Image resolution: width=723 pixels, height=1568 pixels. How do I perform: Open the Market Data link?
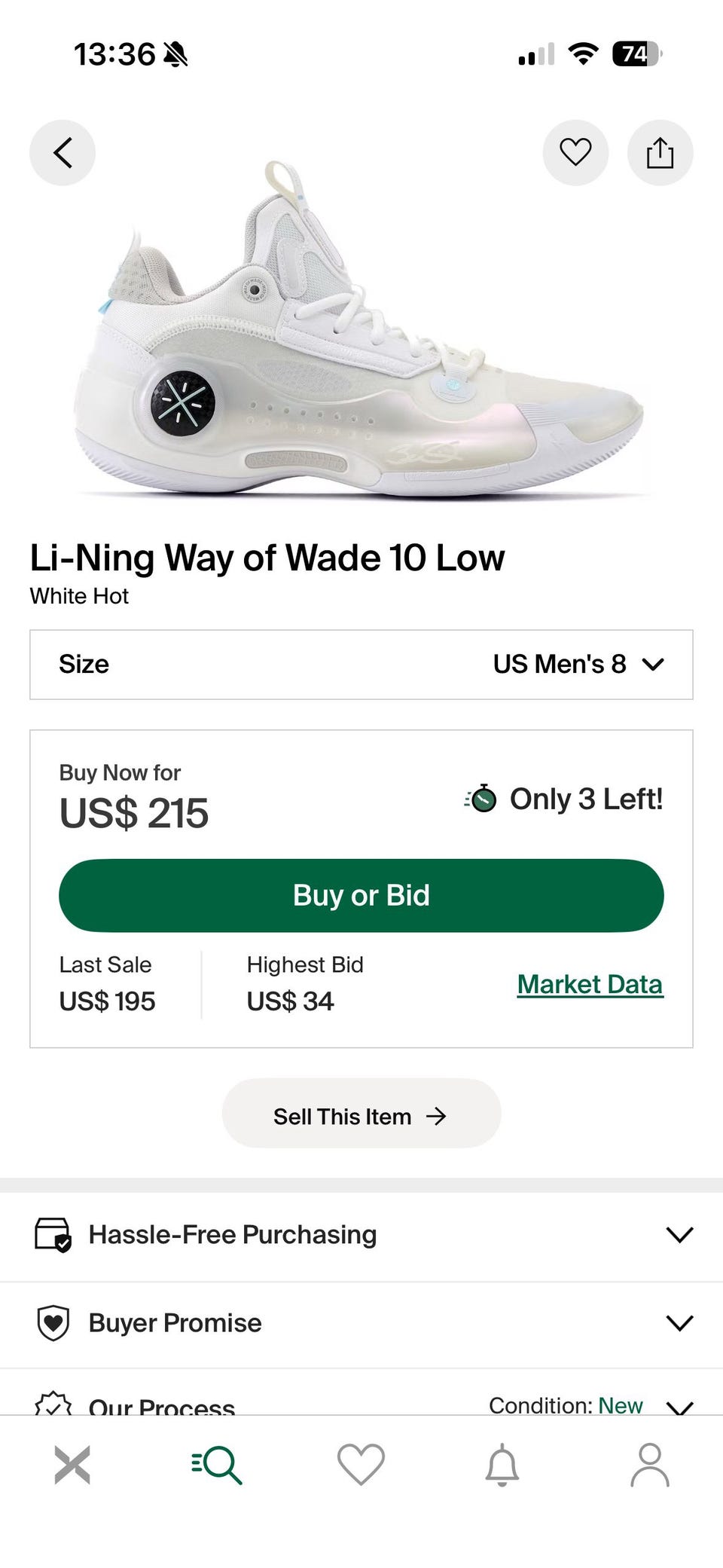point(590,984)
